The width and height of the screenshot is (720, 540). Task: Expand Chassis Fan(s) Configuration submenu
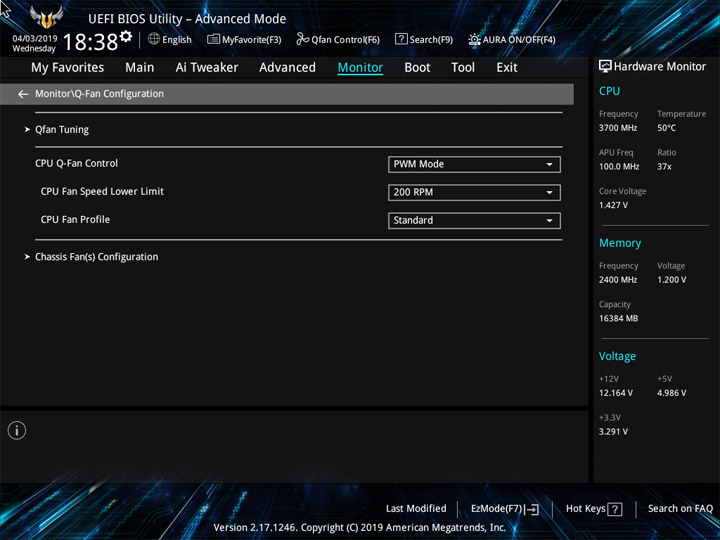[x=96, y=257]
